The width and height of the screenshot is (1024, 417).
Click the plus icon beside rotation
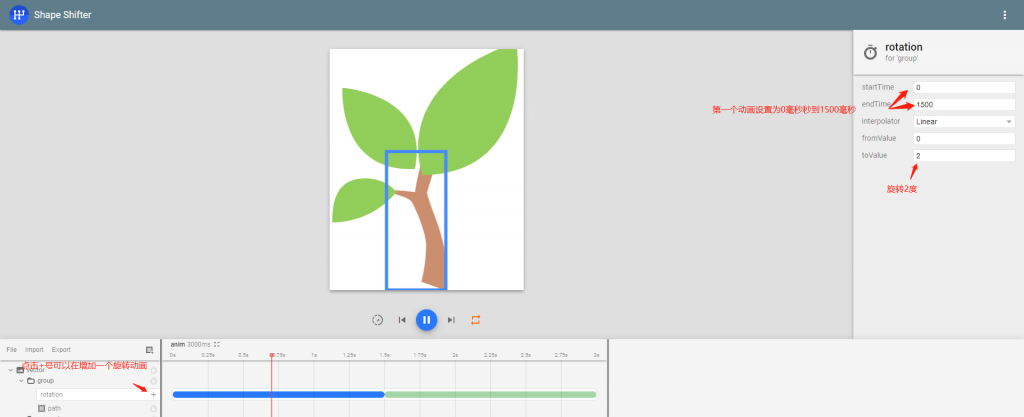click(x=153, y=395)
